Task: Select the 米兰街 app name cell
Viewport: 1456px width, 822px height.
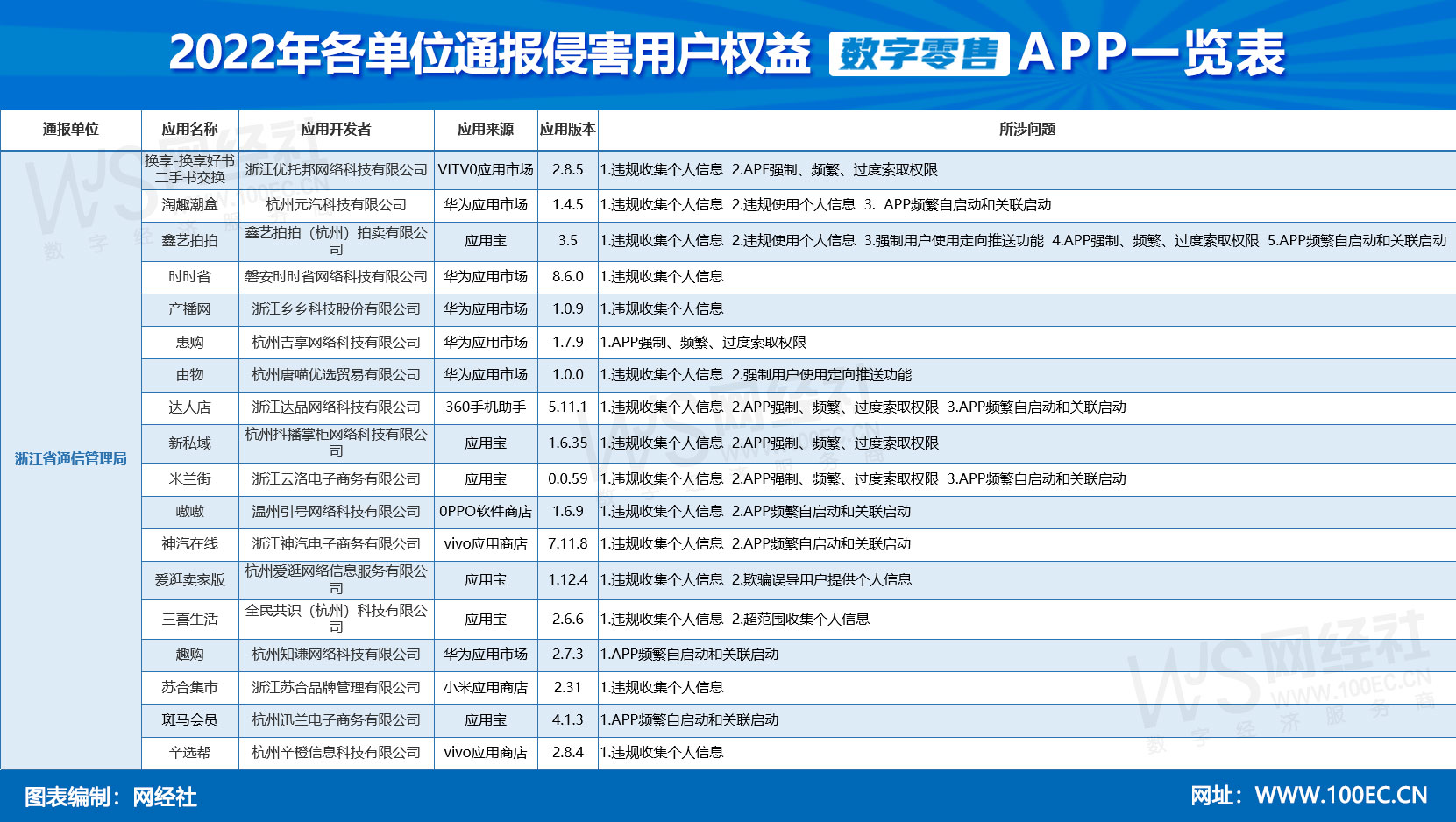Action: [x=190, y=479]
